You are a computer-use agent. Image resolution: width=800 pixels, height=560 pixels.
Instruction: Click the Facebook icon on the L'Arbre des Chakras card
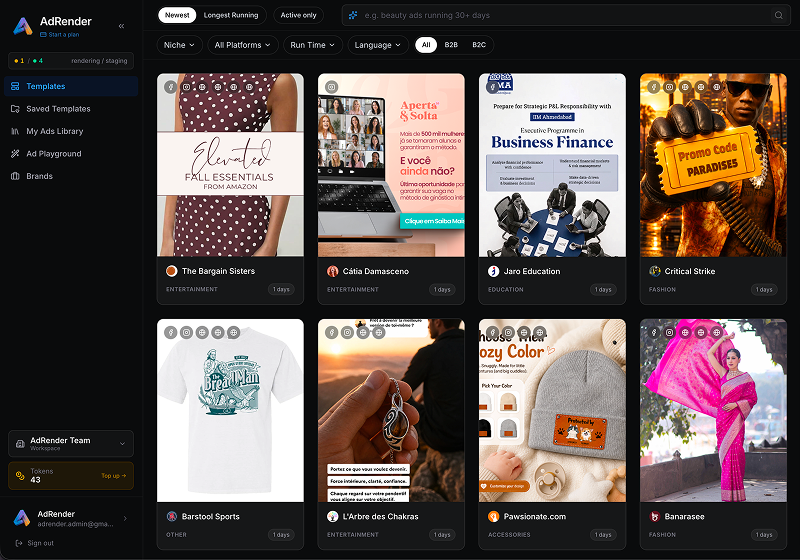(332, 333)
